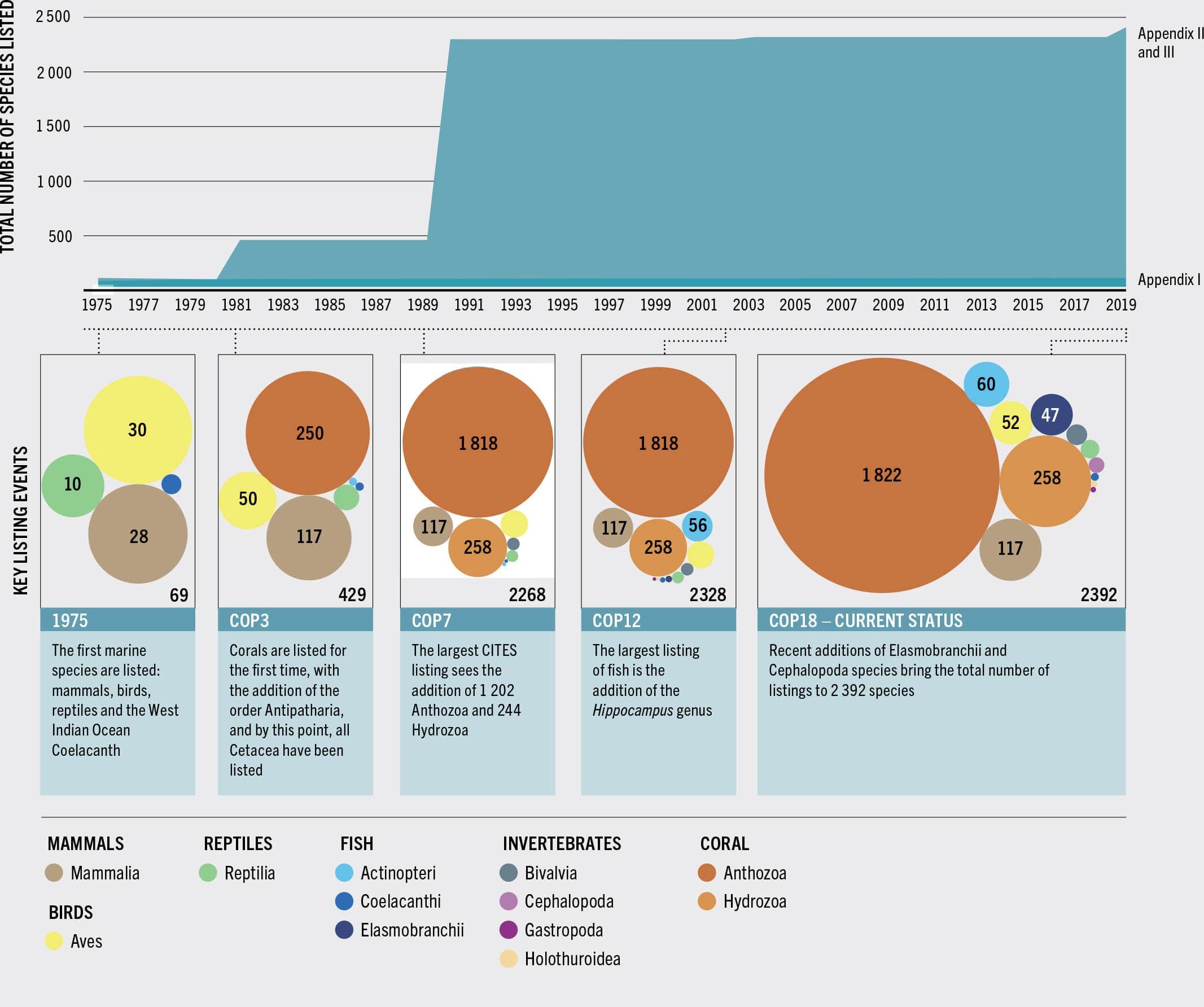Image resolution: width=1204 pixels, height=1007 pixels.
Task: Click the COP18 lilac Cephalopoda bubble
Action: [1096, 465]
